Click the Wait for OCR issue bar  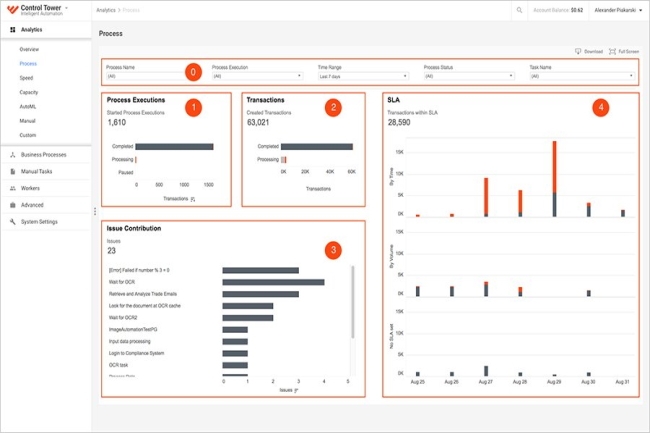tap(272, 282)
